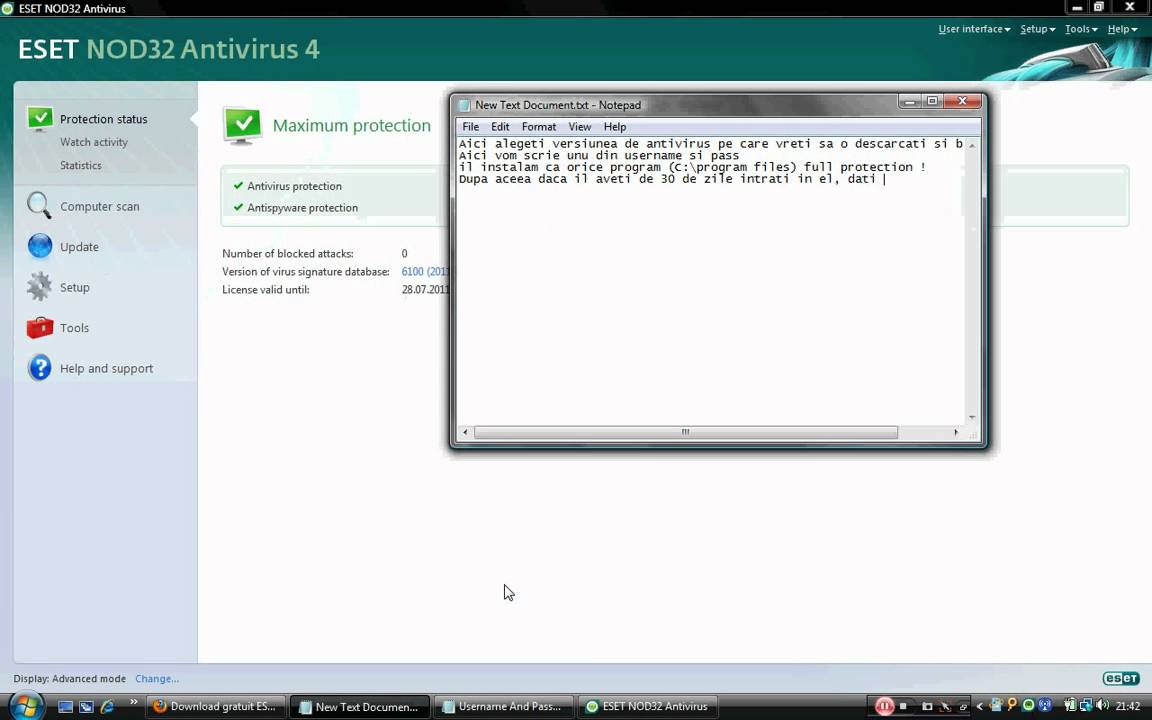Open Statistics under Protection status
The width and height of the screenshot is (1152, 720).
[81, 165]
